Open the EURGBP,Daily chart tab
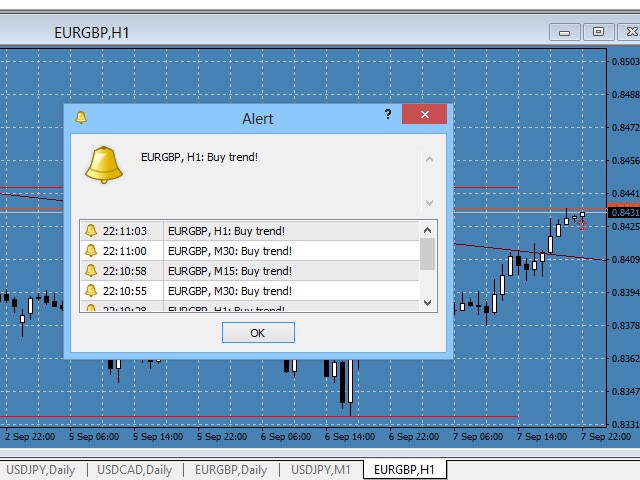 pyautogui.click(x=230, y=470)
